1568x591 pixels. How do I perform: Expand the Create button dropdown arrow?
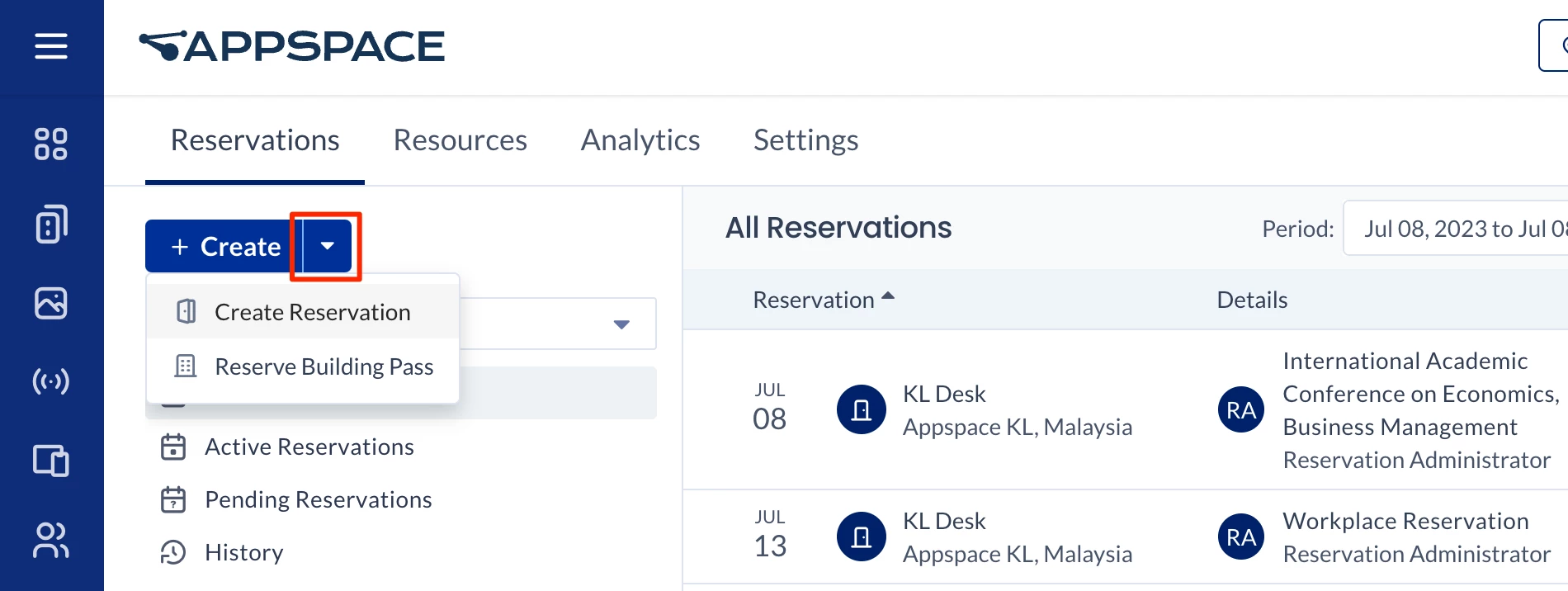click(x=328, y=246)
